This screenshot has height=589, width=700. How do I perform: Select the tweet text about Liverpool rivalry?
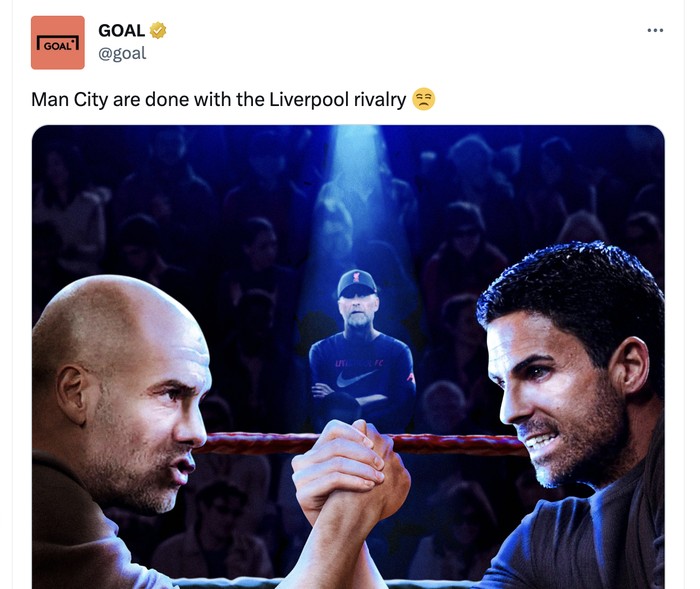pyautogui.click(x=219, y=99)
